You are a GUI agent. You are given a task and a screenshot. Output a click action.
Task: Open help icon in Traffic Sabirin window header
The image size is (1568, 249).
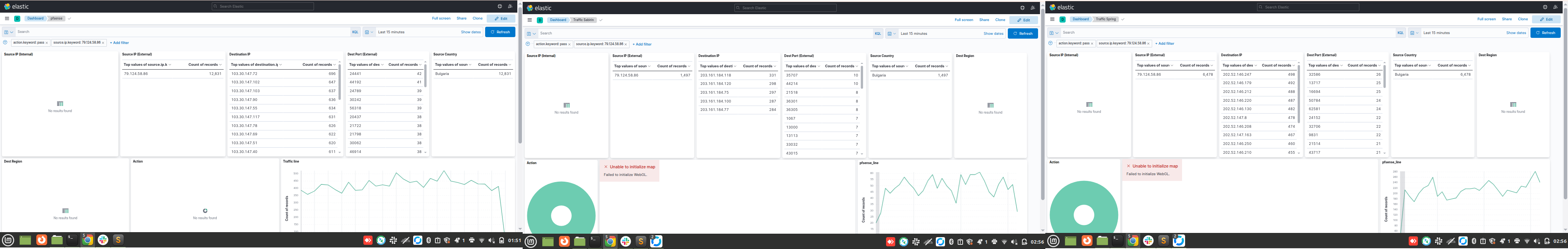[1022, 8]
